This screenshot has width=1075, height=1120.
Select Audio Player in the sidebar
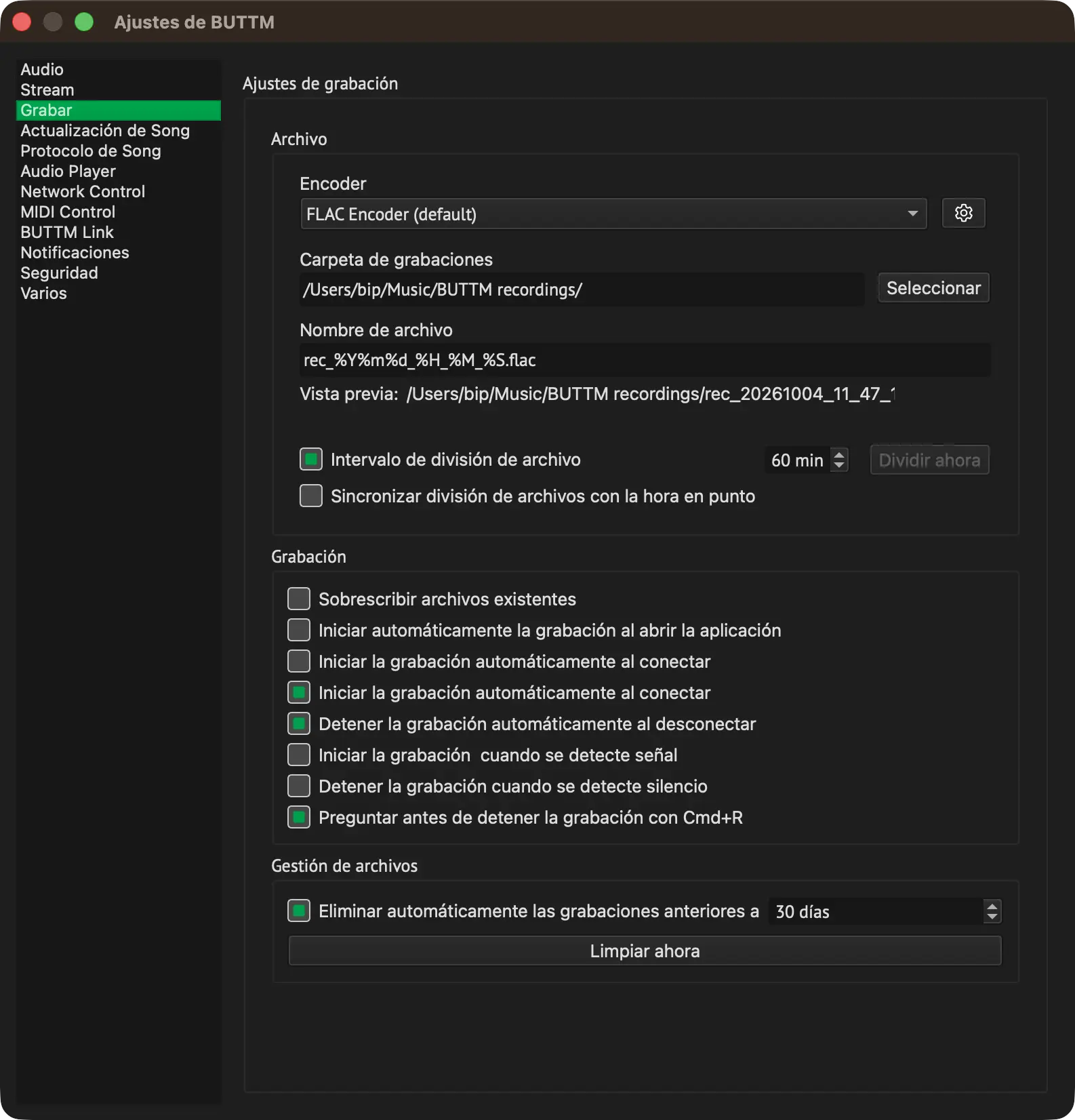coord(118,172)
